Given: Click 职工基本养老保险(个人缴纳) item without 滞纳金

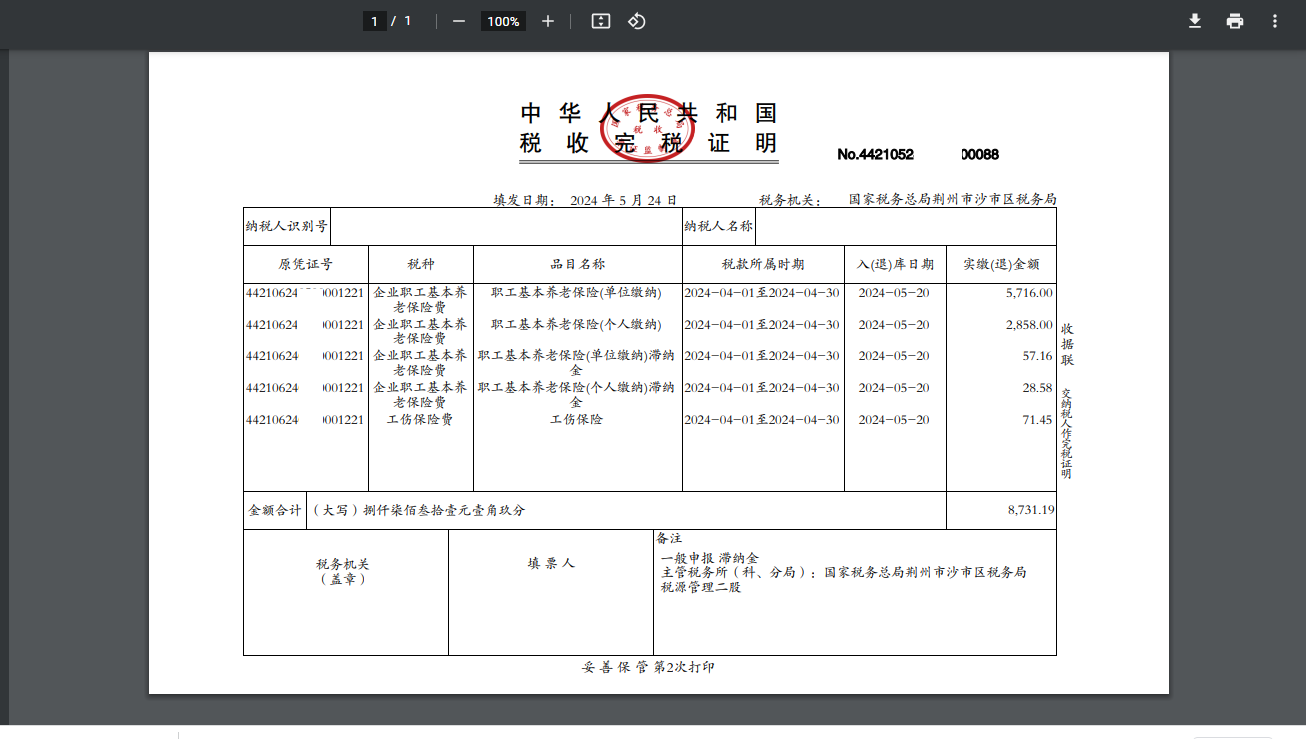Looking at the screenshot, I should click(x=577, y=325).
